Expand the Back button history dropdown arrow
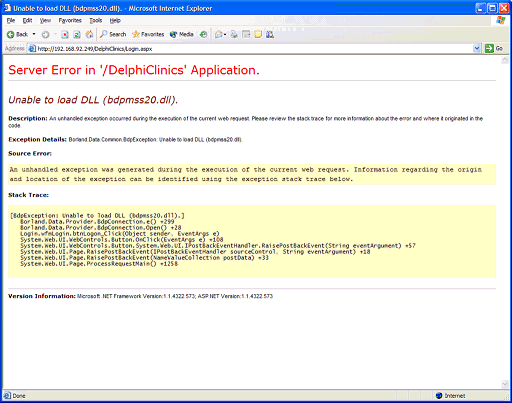The width and height of the screenshot is (512, 403). (x=34, y=34)
